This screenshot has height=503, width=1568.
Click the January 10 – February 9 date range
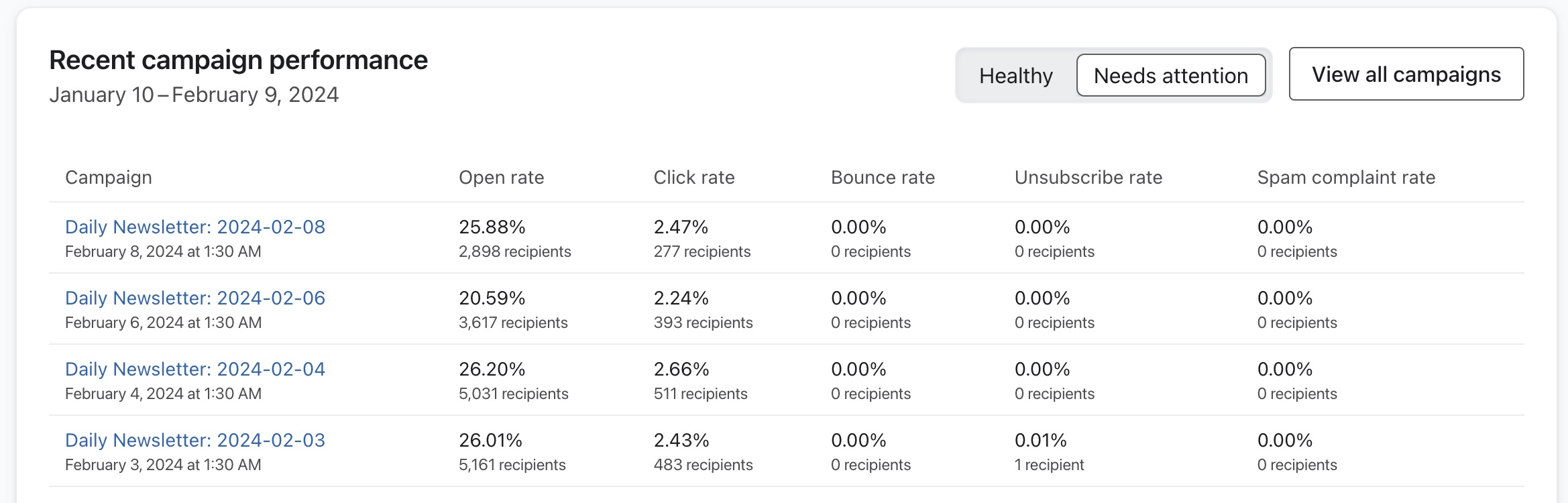point(194,95)
